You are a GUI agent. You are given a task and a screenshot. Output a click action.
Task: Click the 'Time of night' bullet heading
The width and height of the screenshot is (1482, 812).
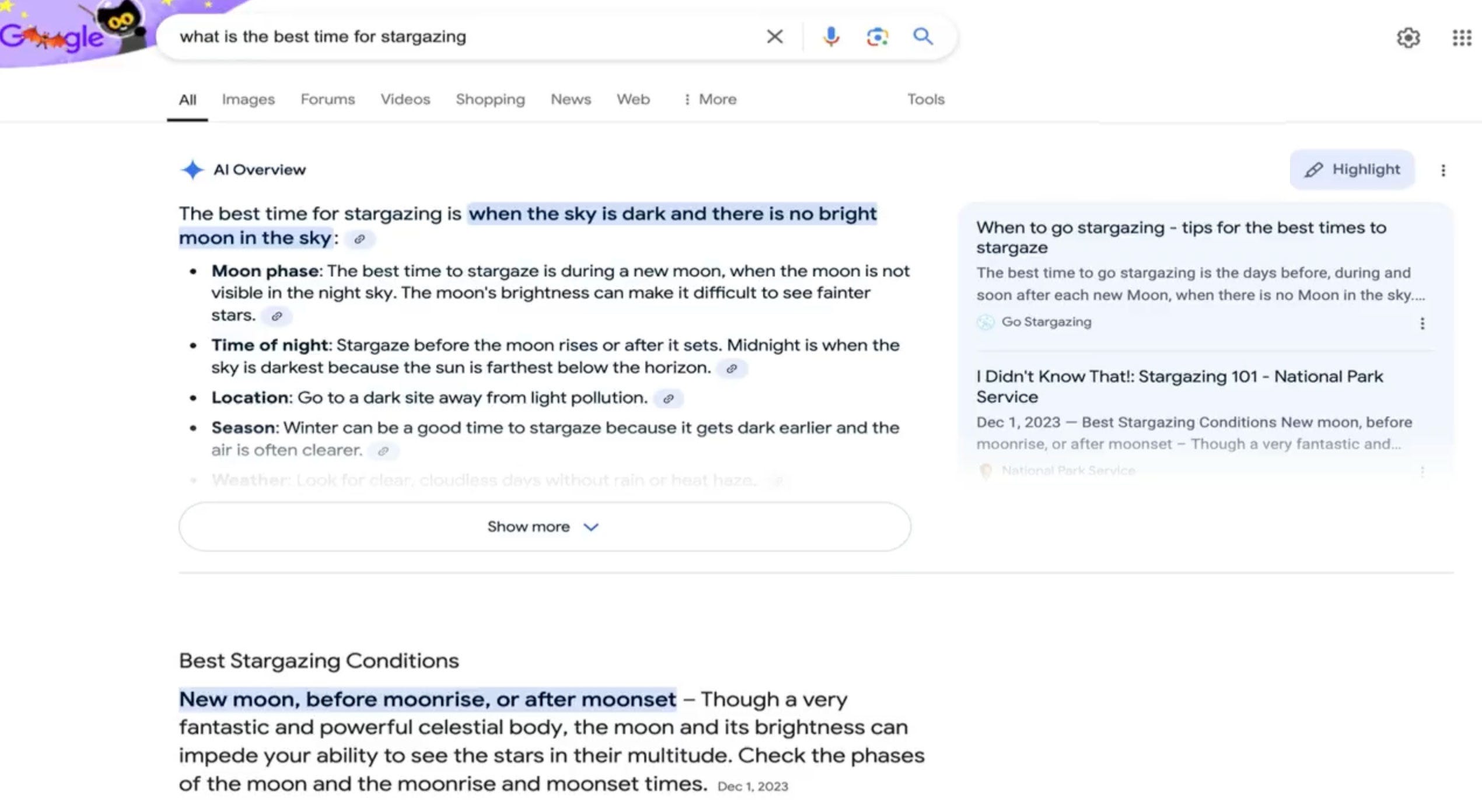pos(270,345)
